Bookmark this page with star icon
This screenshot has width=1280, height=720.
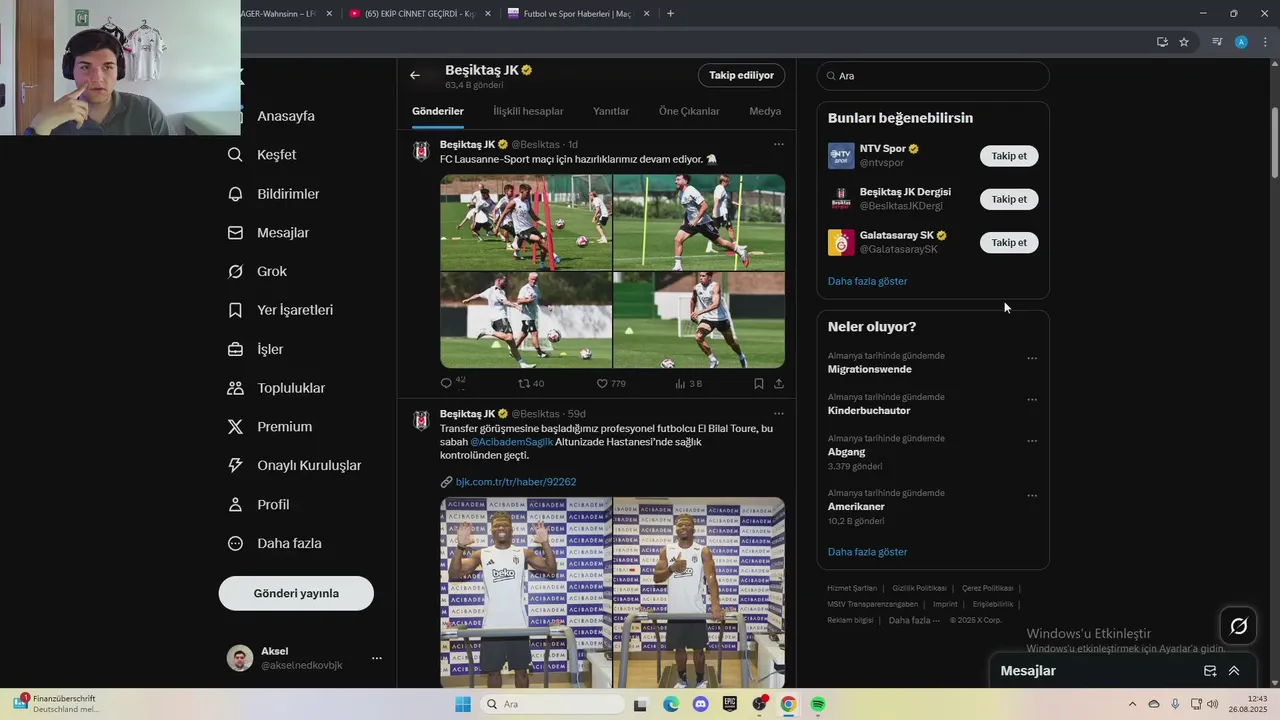point(1184,42)
